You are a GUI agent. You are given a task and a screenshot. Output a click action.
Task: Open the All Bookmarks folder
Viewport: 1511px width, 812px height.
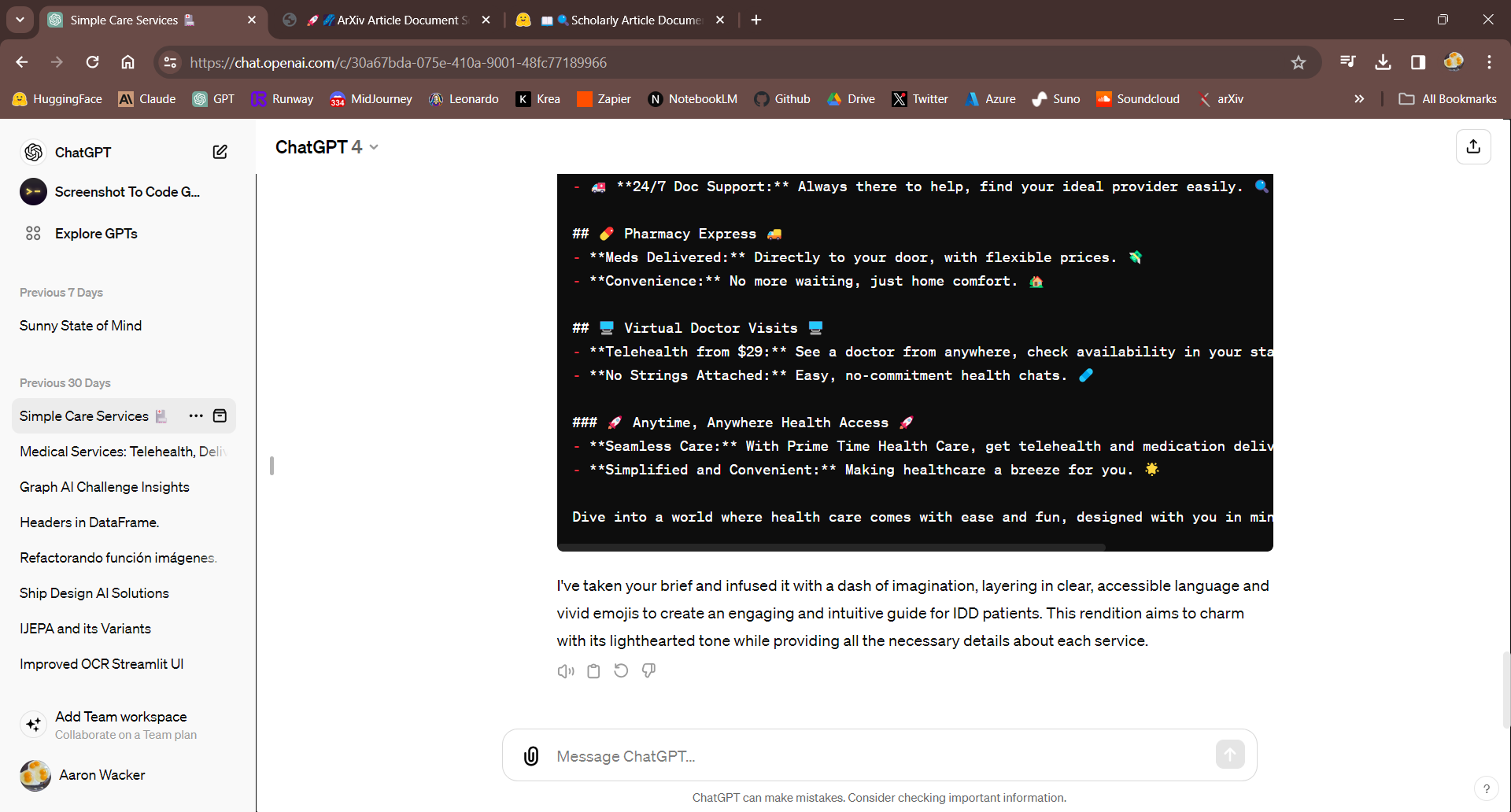click(1448, 99)
